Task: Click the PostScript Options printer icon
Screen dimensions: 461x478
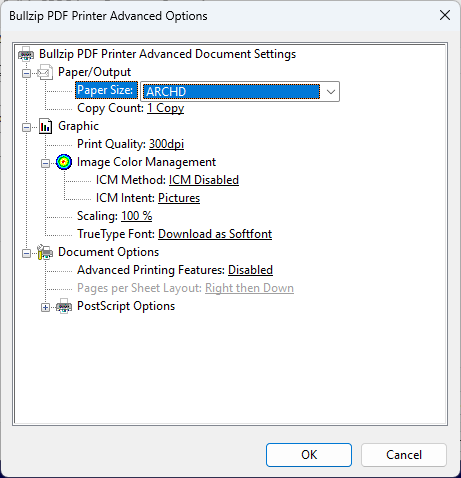Action: click(64, 306)
